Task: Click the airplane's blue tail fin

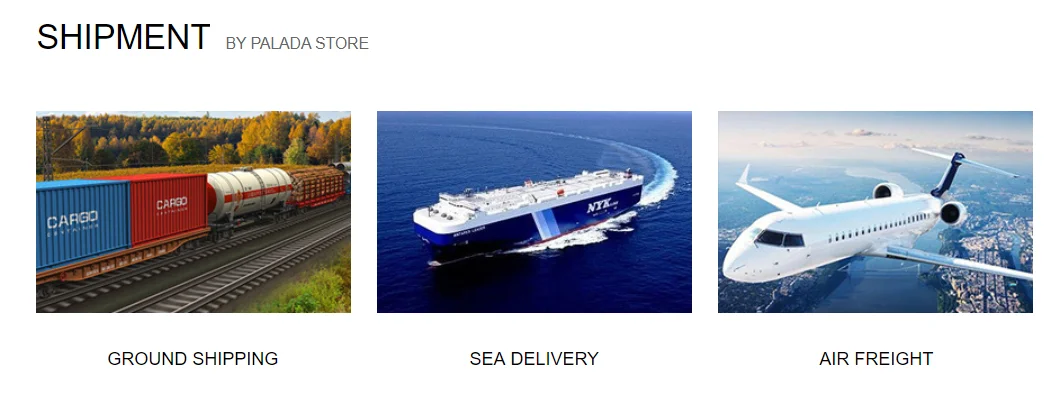Action: (x=948, y=174)
